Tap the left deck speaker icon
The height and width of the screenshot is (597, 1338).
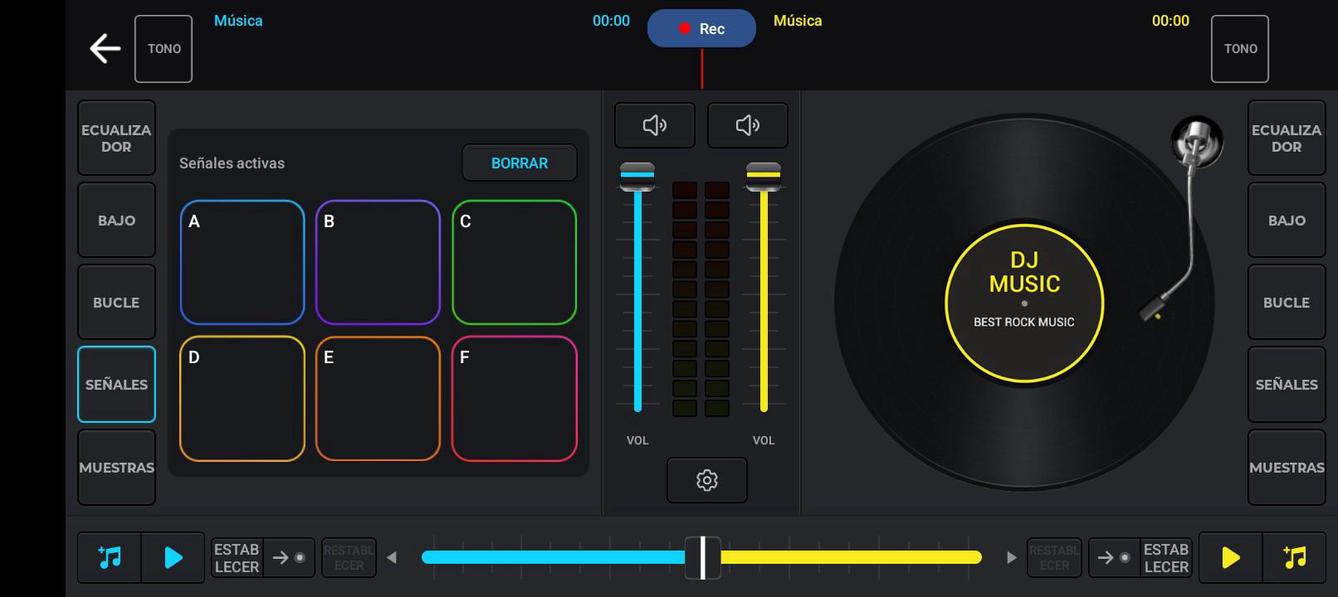(x=654, y=124)
